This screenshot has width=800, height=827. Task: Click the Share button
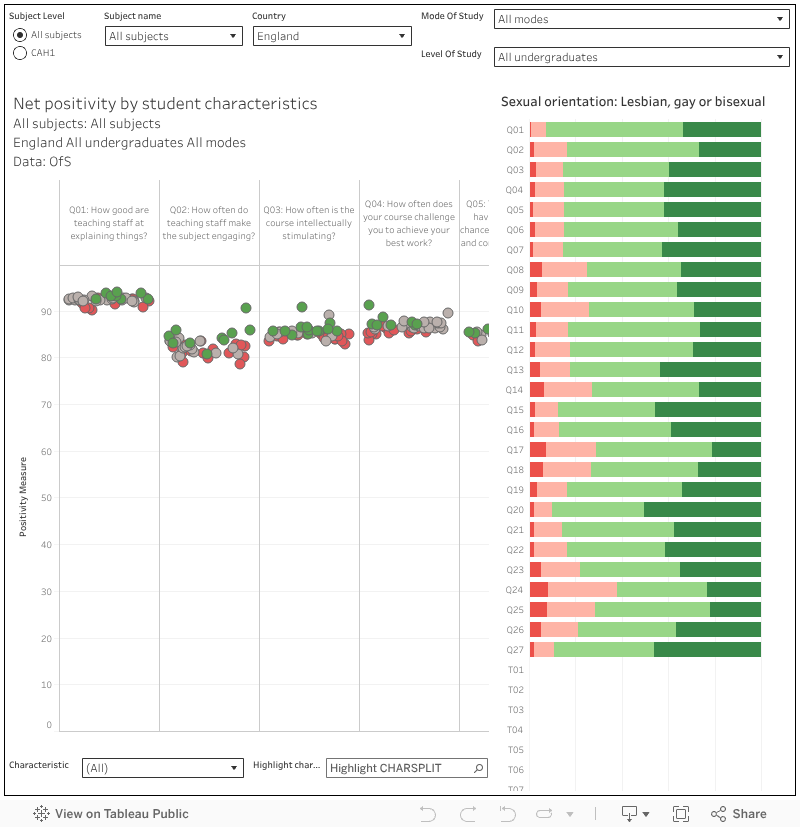[739, 814]
